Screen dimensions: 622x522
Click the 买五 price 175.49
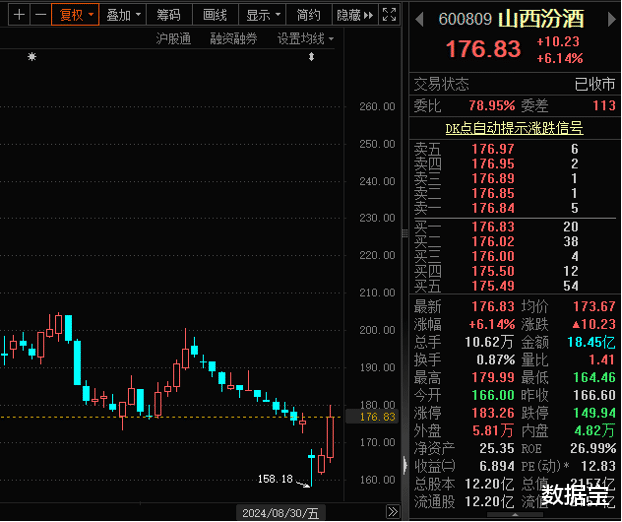493,286
